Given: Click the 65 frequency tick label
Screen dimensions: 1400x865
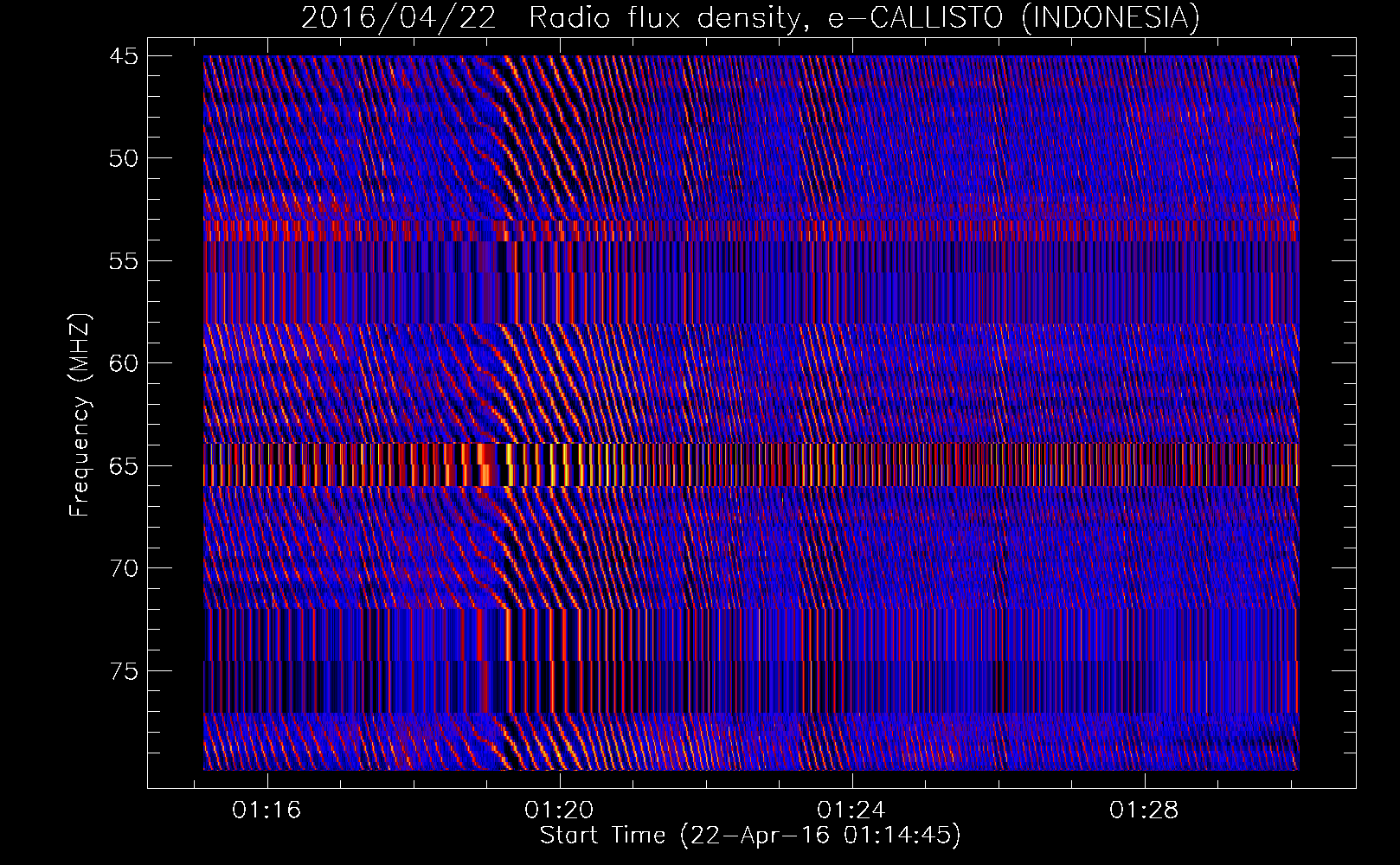Looking at the screenshot, I should [x=123, y=466].
